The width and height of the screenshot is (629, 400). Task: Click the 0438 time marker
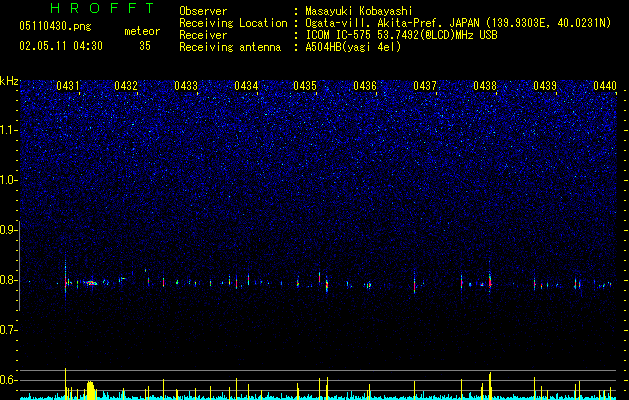pyautogui.click(x=485, y=86)
